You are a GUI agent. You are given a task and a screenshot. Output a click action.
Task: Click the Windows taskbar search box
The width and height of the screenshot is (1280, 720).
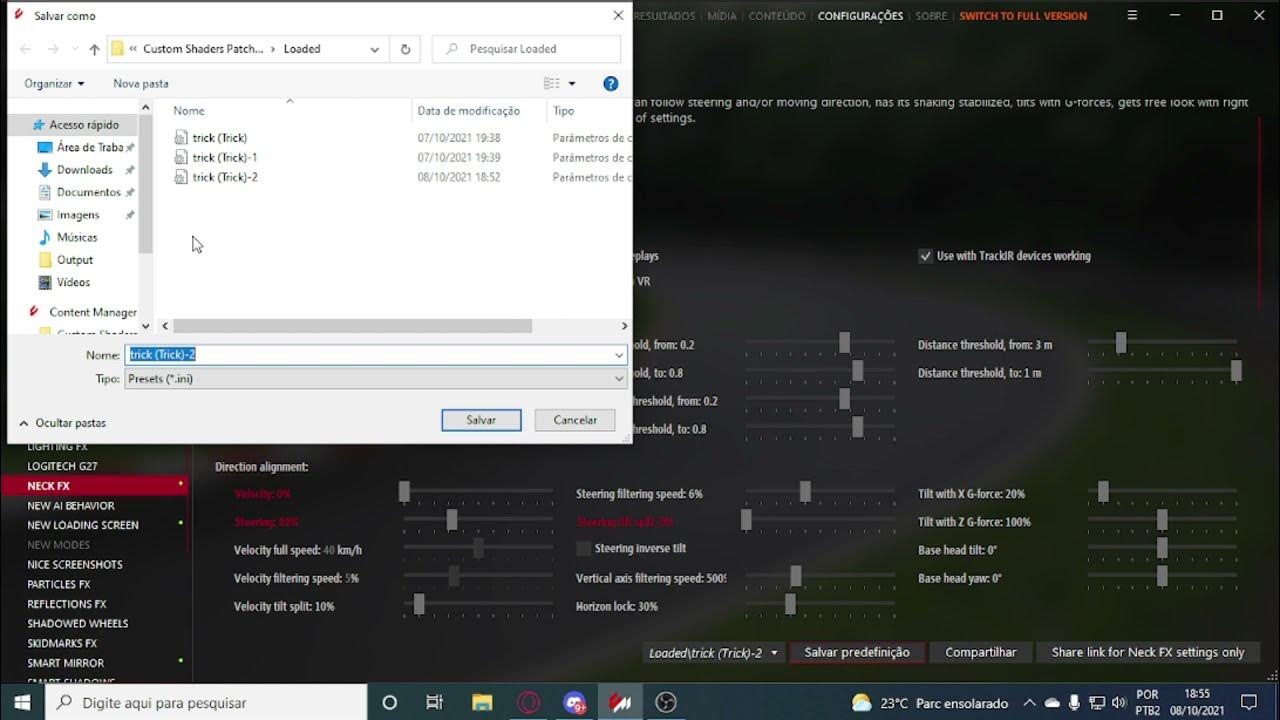click(206, 703)
